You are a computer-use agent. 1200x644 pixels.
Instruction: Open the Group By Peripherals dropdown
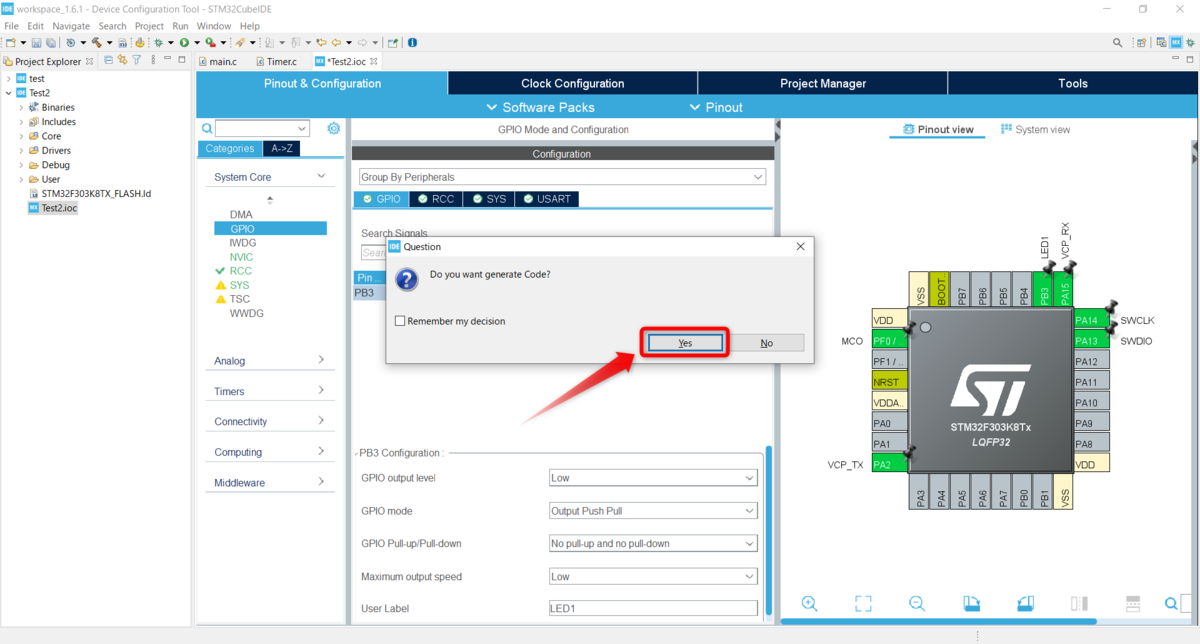(x=562, y=177)
